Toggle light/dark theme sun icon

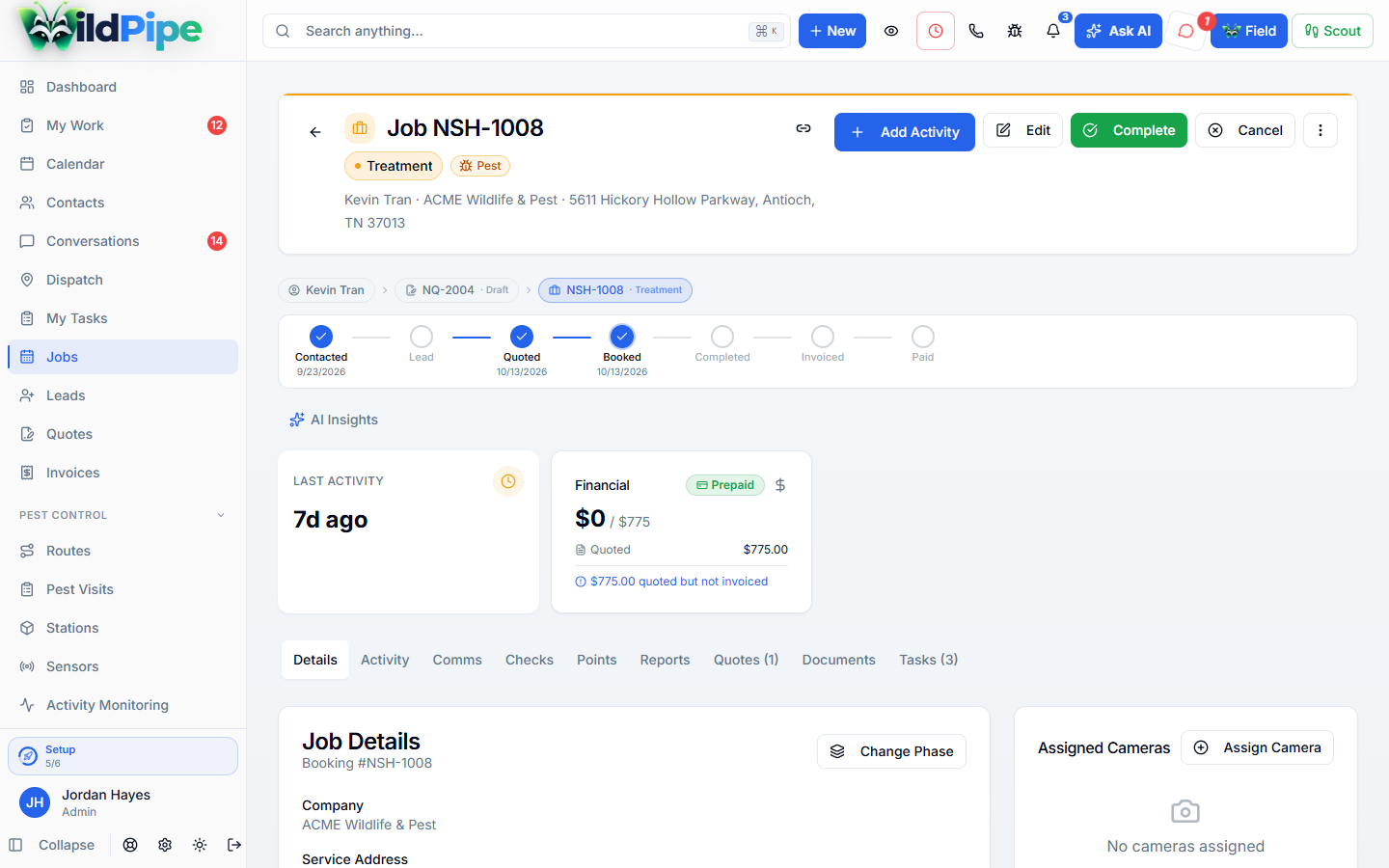click(200, 845)
